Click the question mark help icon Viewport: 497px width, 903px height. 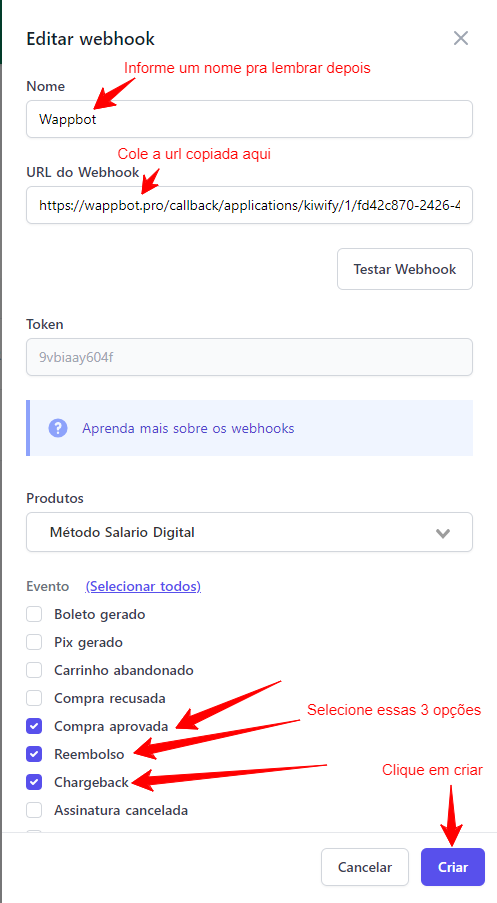[58, 428]
